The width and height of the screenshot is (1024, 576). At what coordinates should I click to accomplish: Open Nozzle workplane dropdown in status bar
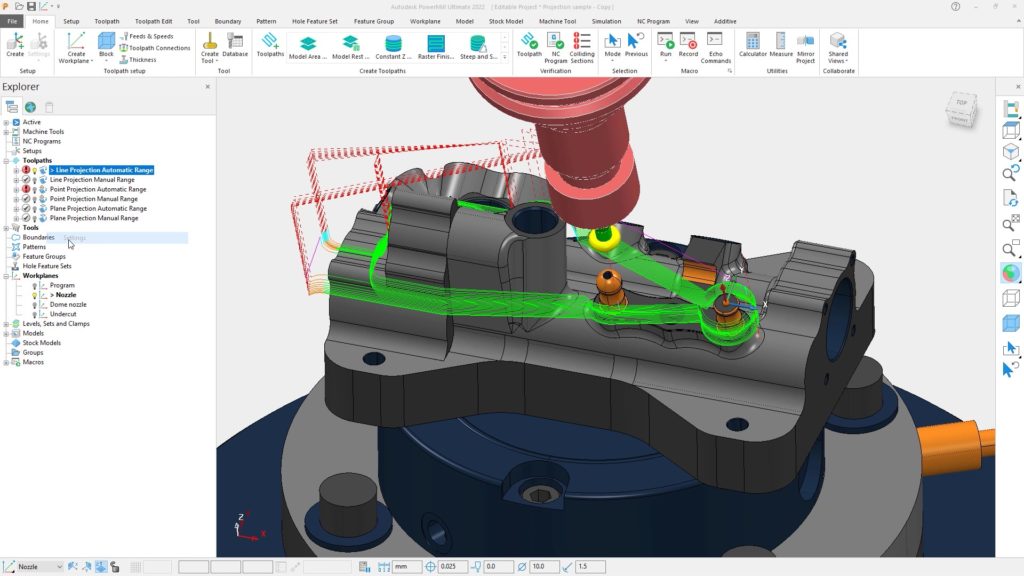pyautogui.click(x=59, y=567)
